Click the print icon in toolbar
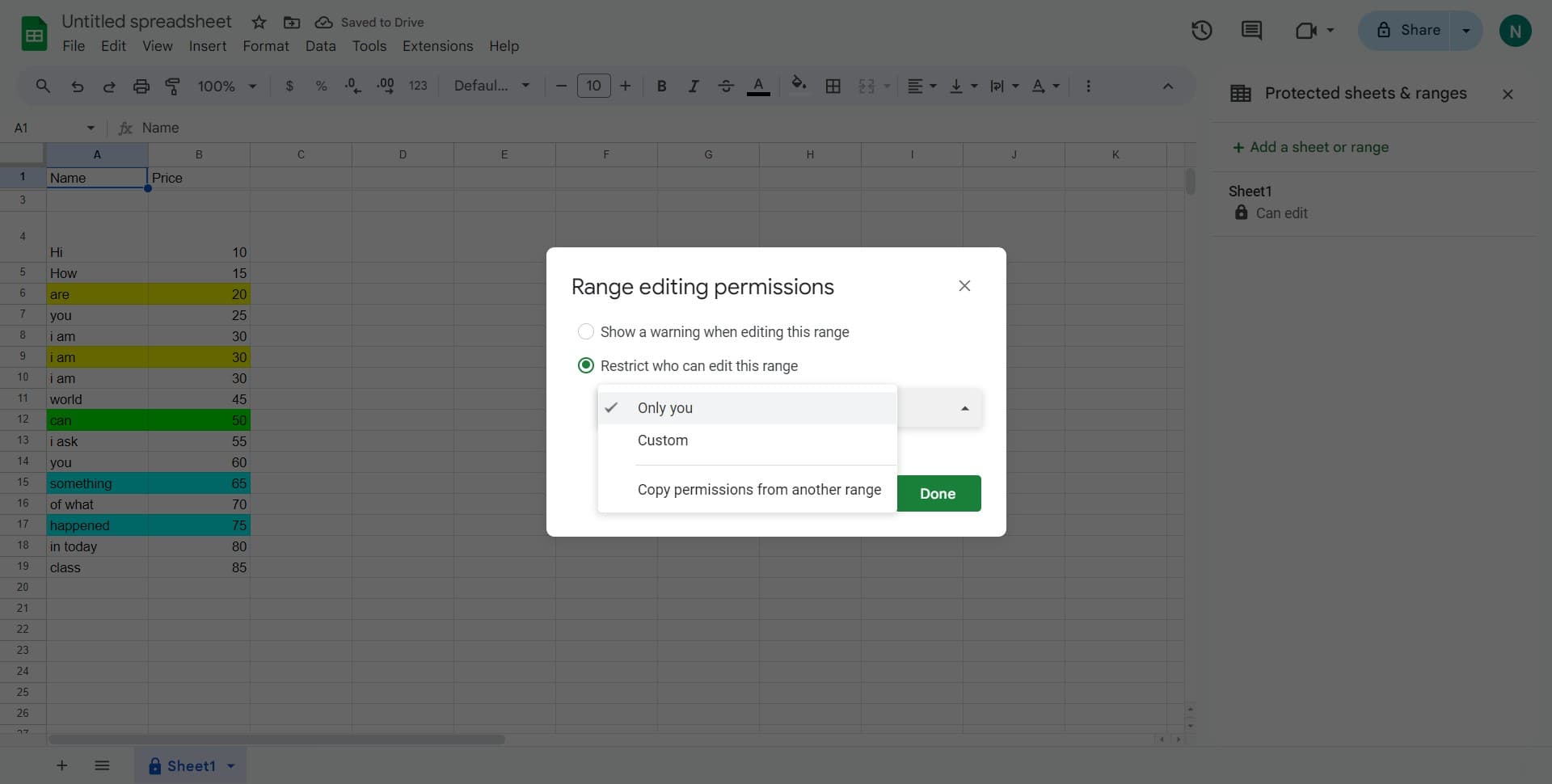Viewport: 1552px width, 784px height. click(x=141, y=86)
